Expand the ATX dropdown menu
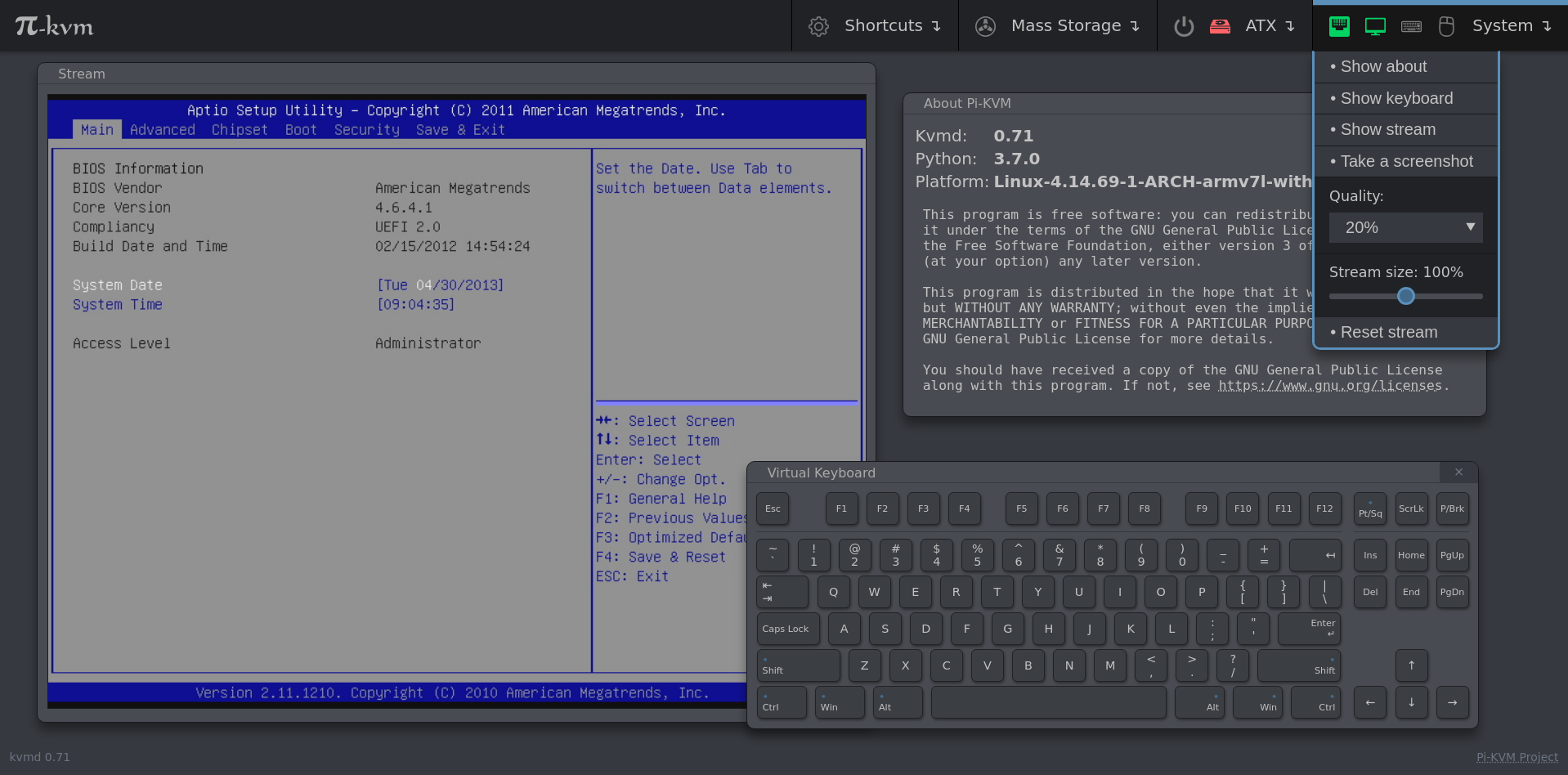The height and width of the screenshot is (775, 1568). [1270, 25]
